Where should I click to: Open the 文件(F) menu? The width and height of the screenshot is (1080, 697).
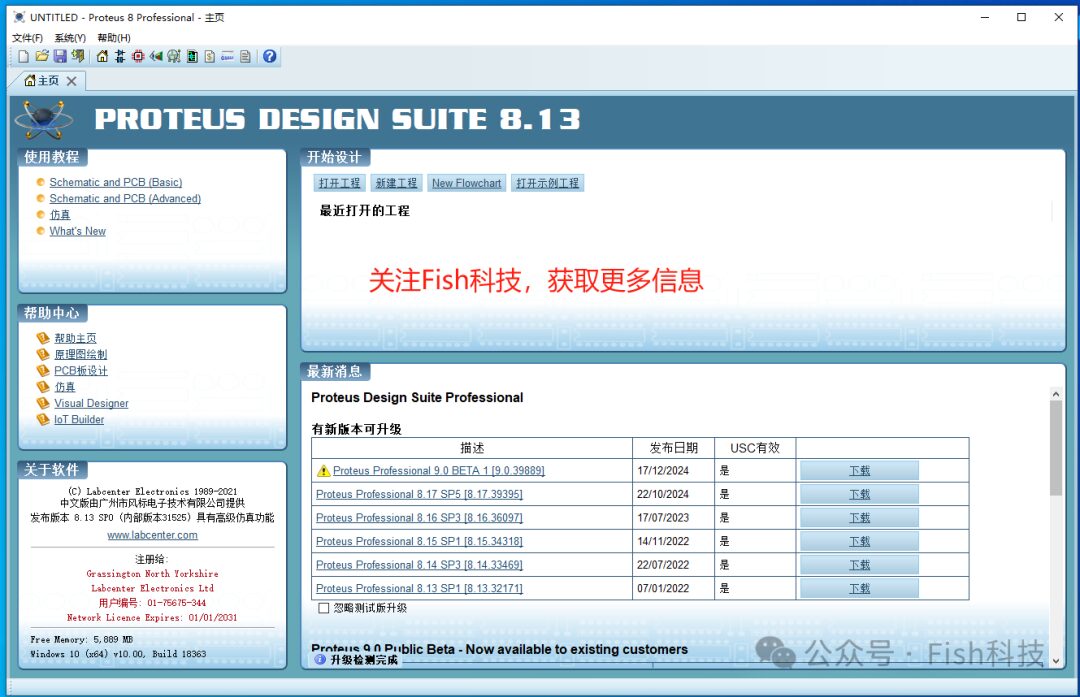click(x=28, y=38)
